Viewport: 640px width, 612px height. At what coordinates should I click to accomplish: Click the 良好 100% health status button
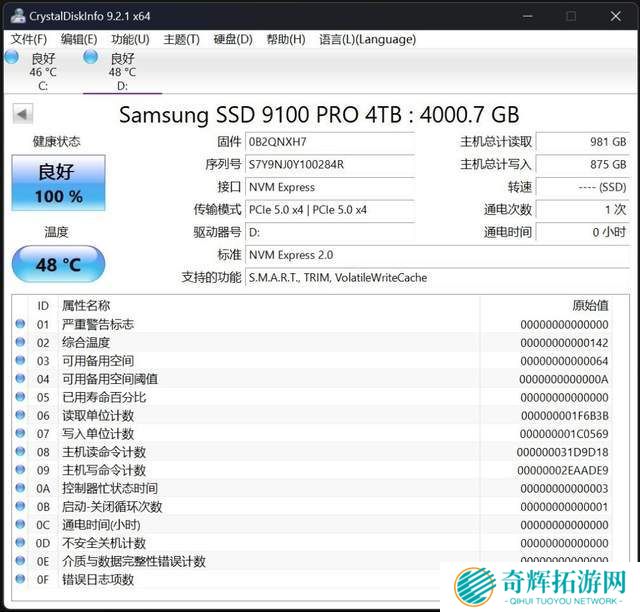pyautogui.click(x=58, y=182)
